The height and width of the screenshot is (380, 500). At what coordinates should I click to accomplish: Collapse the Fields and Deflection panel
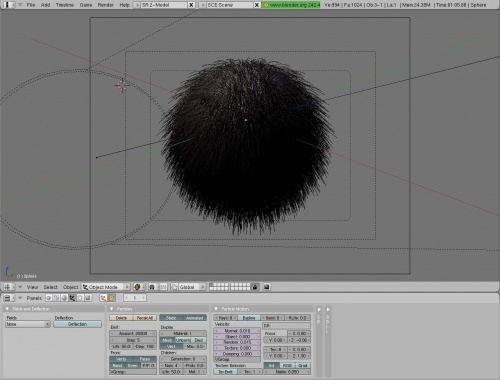tap(7, 309)
